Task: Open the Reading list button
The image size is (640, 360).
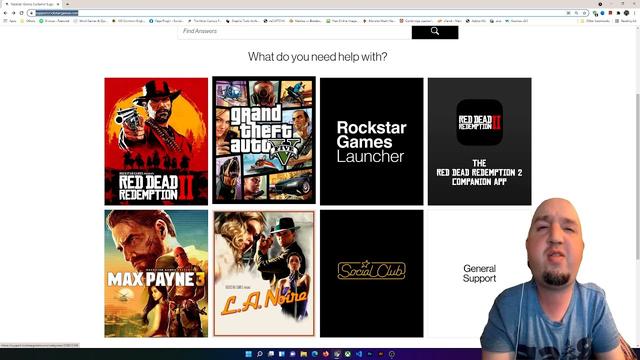Action: click(x=626, y=21)
